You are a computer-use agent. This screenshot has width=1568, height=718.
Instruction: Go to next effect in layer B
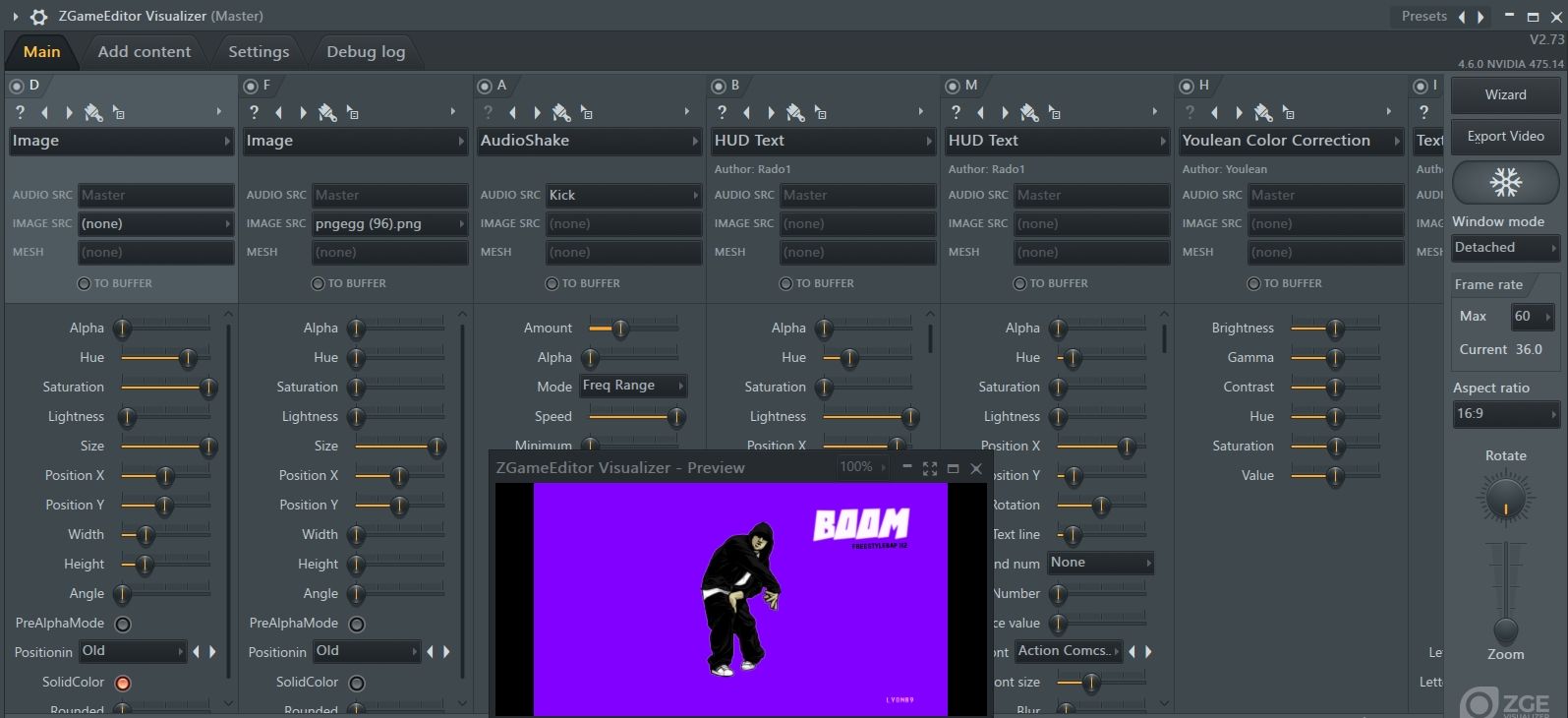[771, 112]
